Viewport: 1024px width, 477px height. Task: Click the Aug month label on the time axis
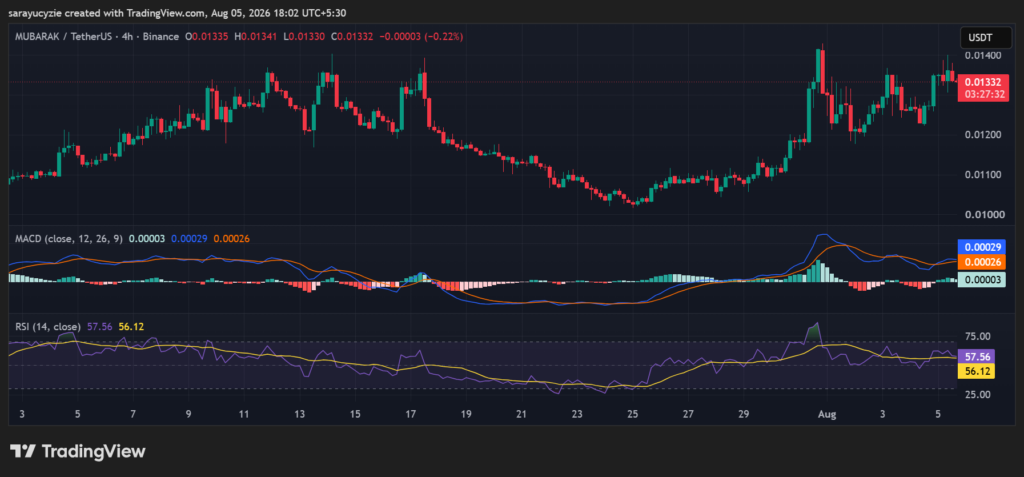[827, 414]
